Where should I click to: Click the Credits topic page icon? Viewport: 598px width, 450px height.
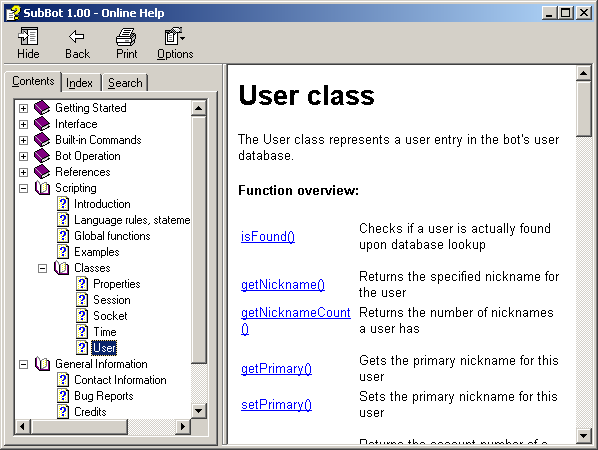[63, 412]
